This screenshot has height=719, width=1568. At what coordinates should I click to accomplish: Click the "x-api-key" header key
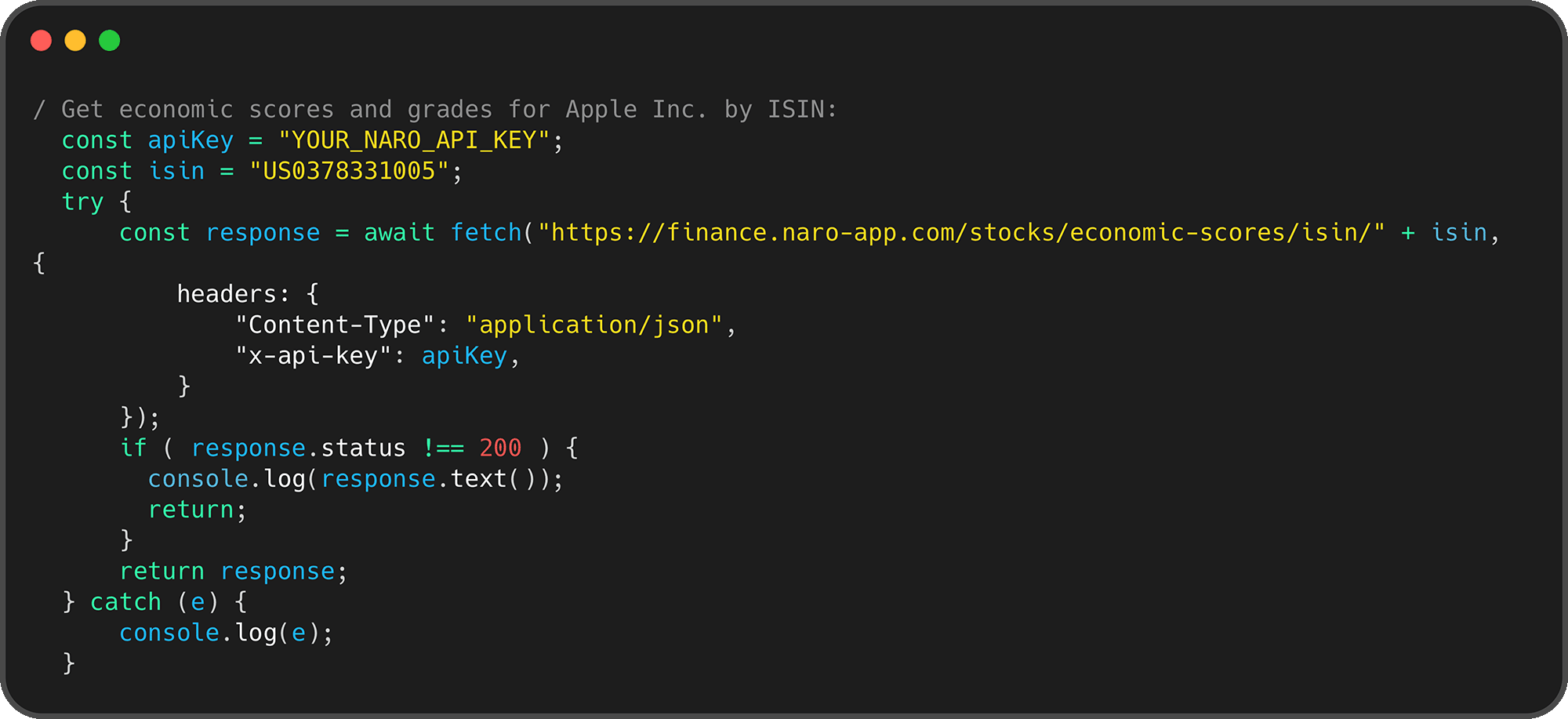[313, 356]
